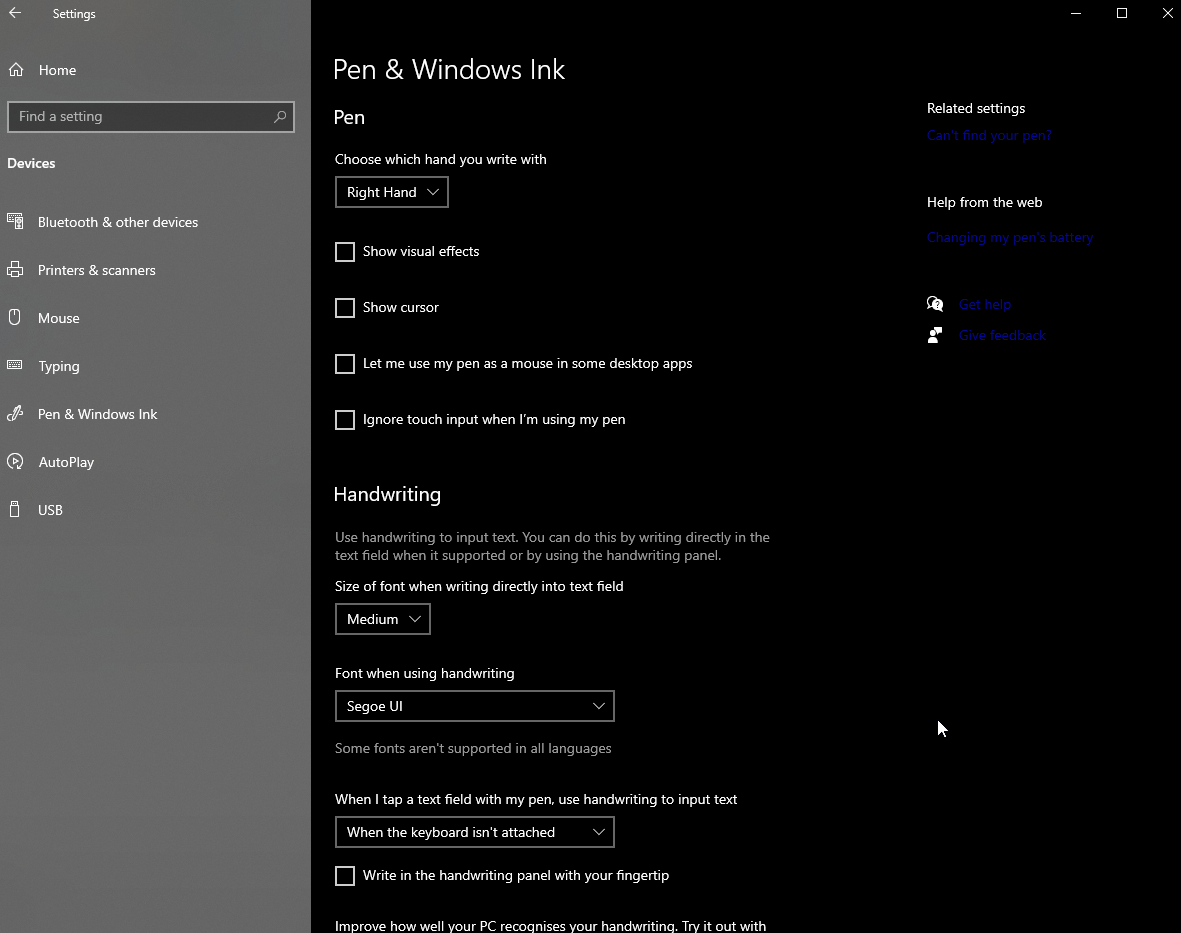Select Pen & Windows Ink in sidebar
This screenshot has width=1181, height=933.
(97, 414)
